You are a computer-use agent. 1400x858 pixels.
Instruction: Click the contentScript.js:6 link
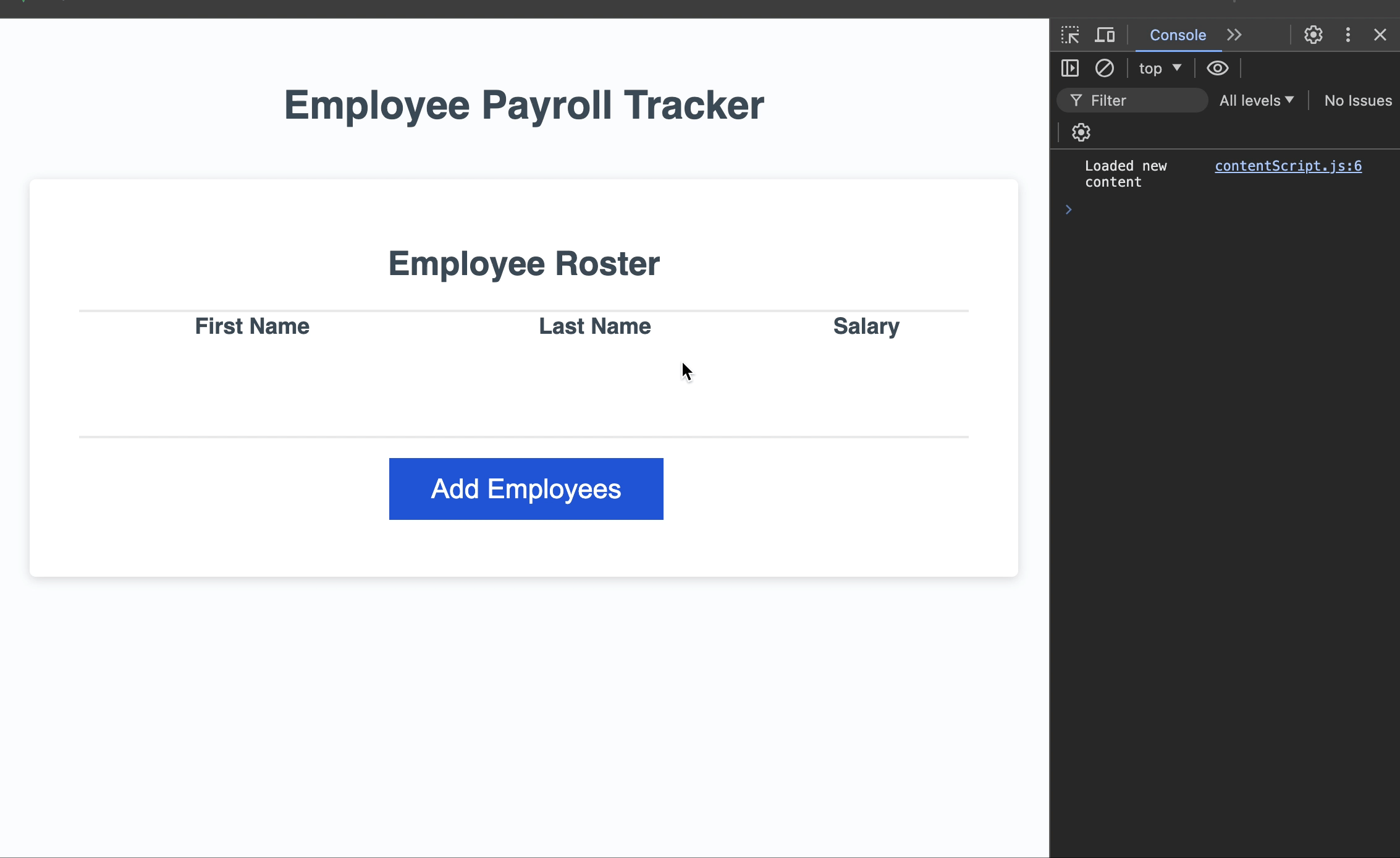1288,165
